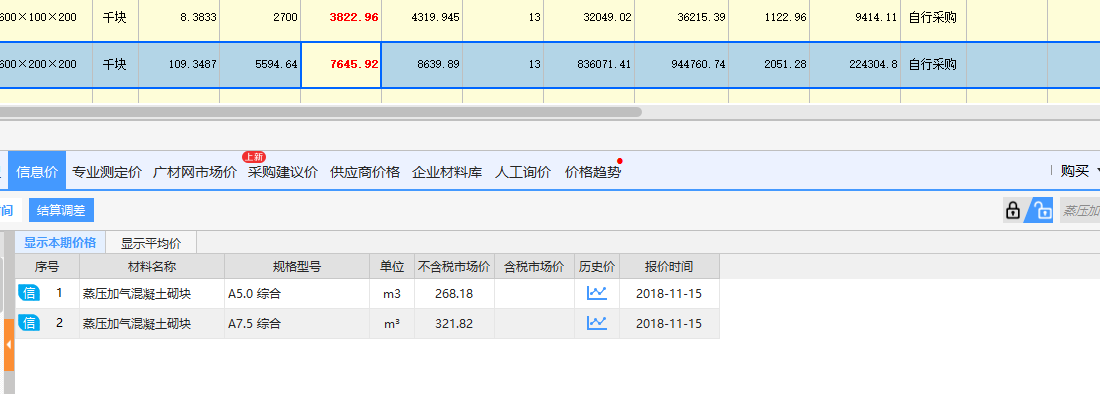
Task: Click the 规格型号 column header
Action: 297,266
